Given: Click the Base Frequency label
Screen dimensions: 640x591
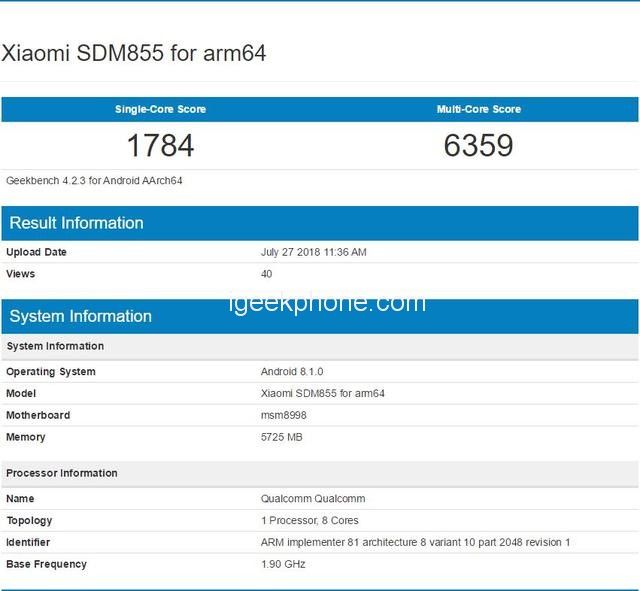Looking at the screenshot, I should click(47, 564).
